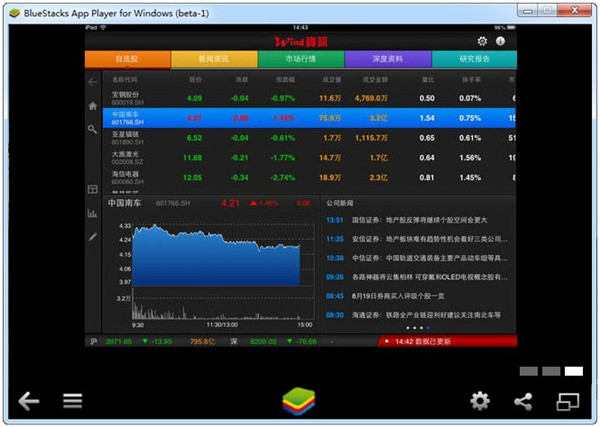Select the 亚星锚链 601890.SH row
600x427 pixels.
click(x=309, y=138)
